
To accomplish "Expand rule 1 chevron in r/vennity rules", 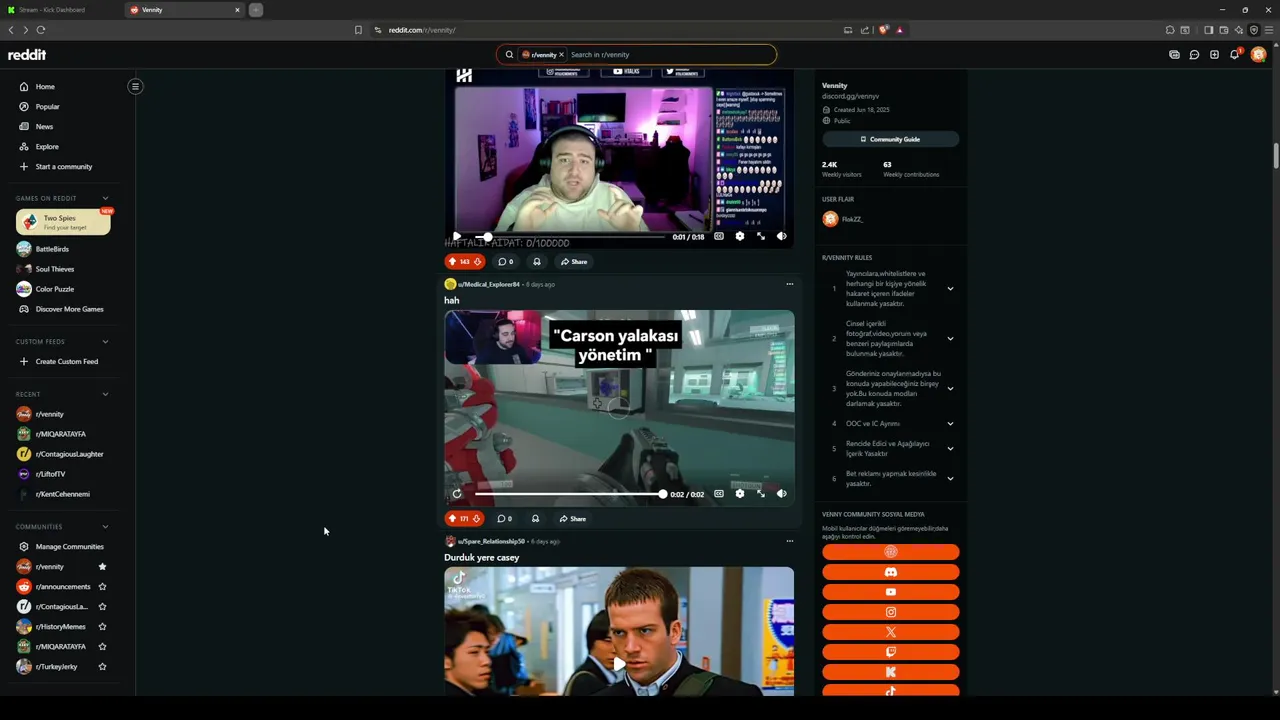I will click(x=950, y=289).
